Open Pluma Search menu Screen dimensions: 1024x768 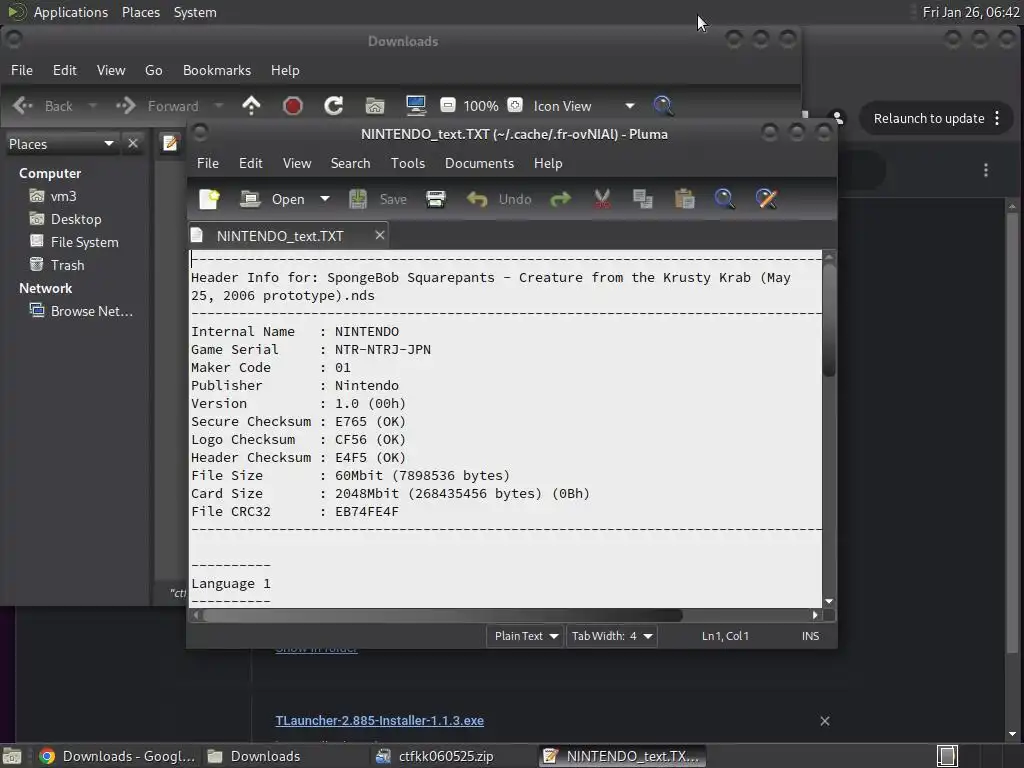[350, 163]
